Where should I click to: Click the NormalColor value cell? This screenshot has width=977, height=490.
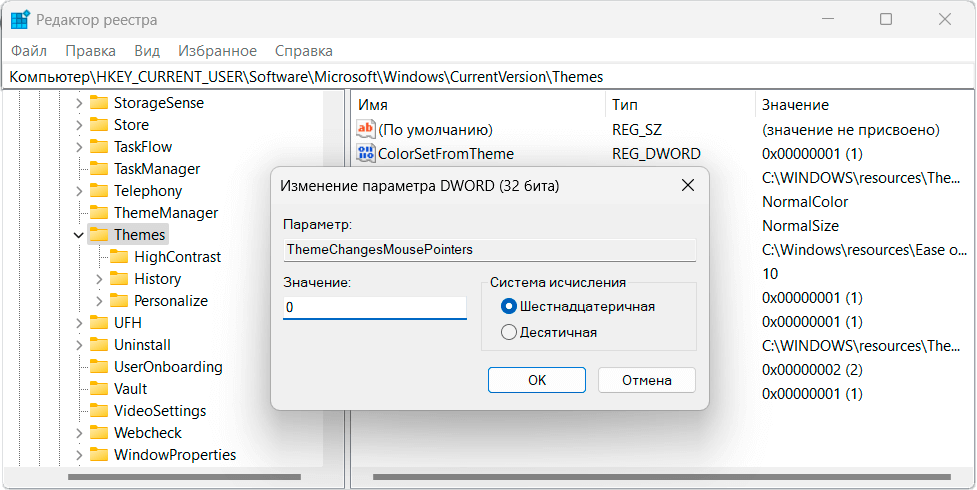[x=805, y=202]
